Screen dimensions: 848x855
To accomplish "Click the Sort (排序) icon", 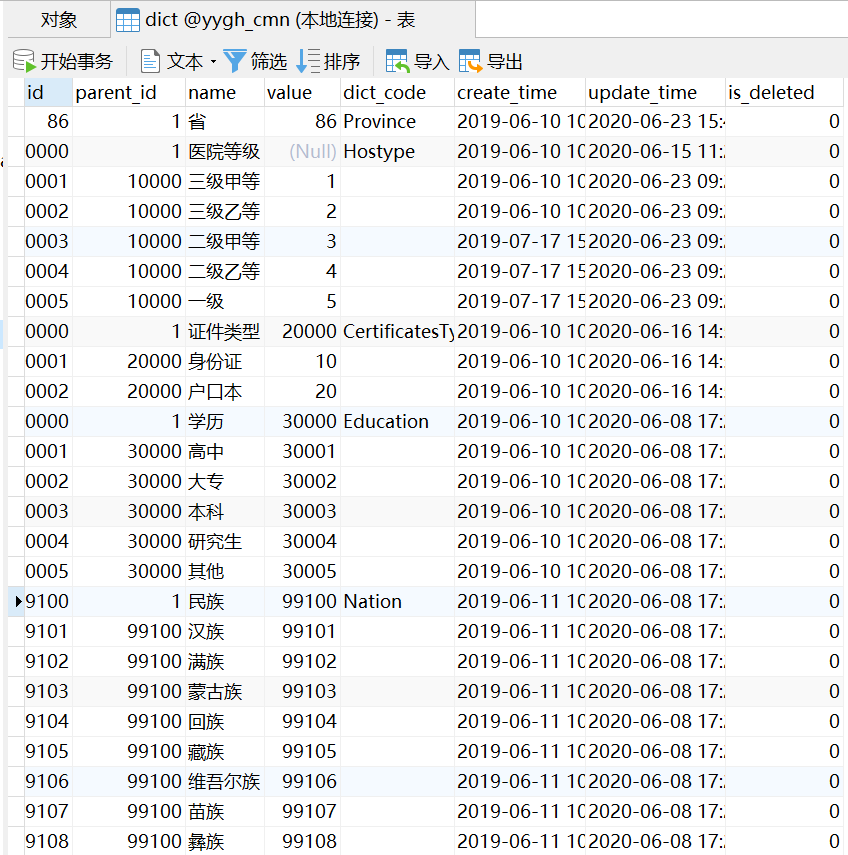I will (308, 61).
